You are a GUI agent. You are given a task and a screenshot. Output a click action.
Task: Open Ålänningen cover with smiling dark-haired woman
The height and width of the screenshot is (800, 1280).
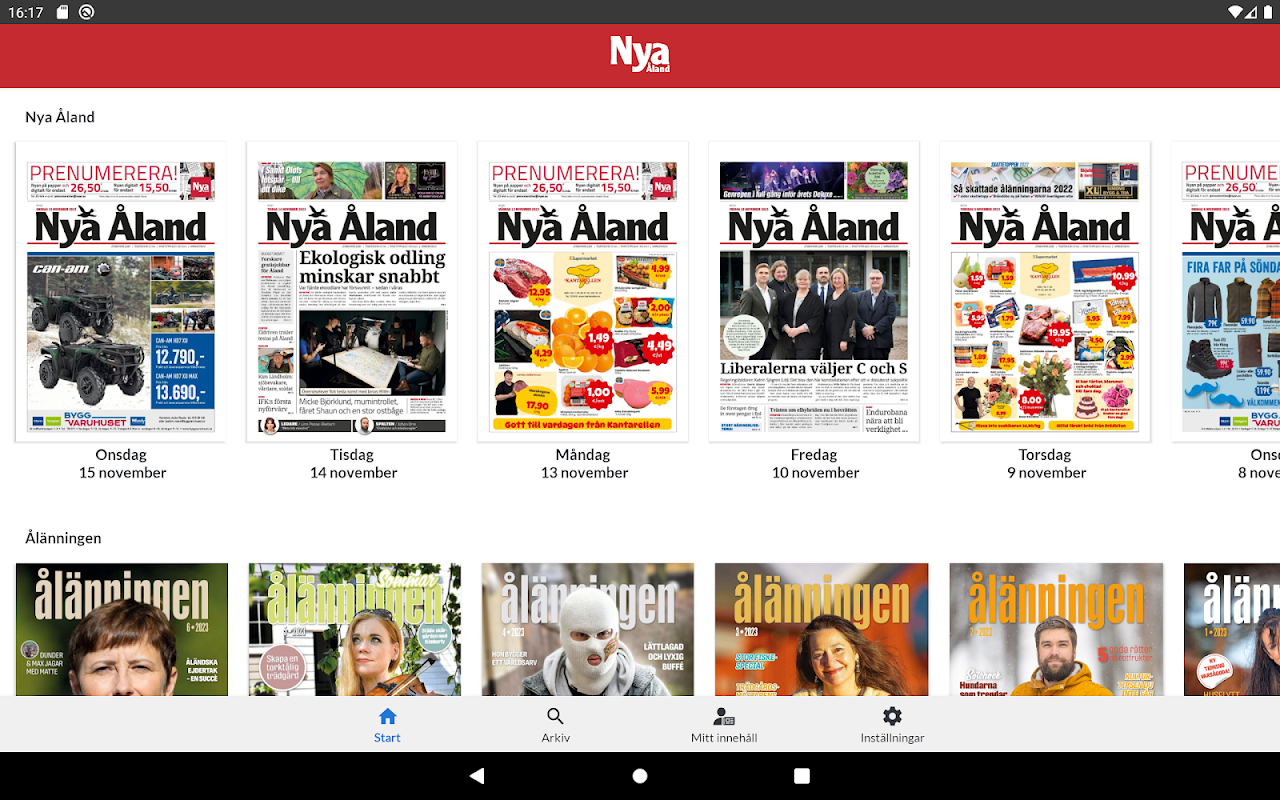click(x=822, y=629)
